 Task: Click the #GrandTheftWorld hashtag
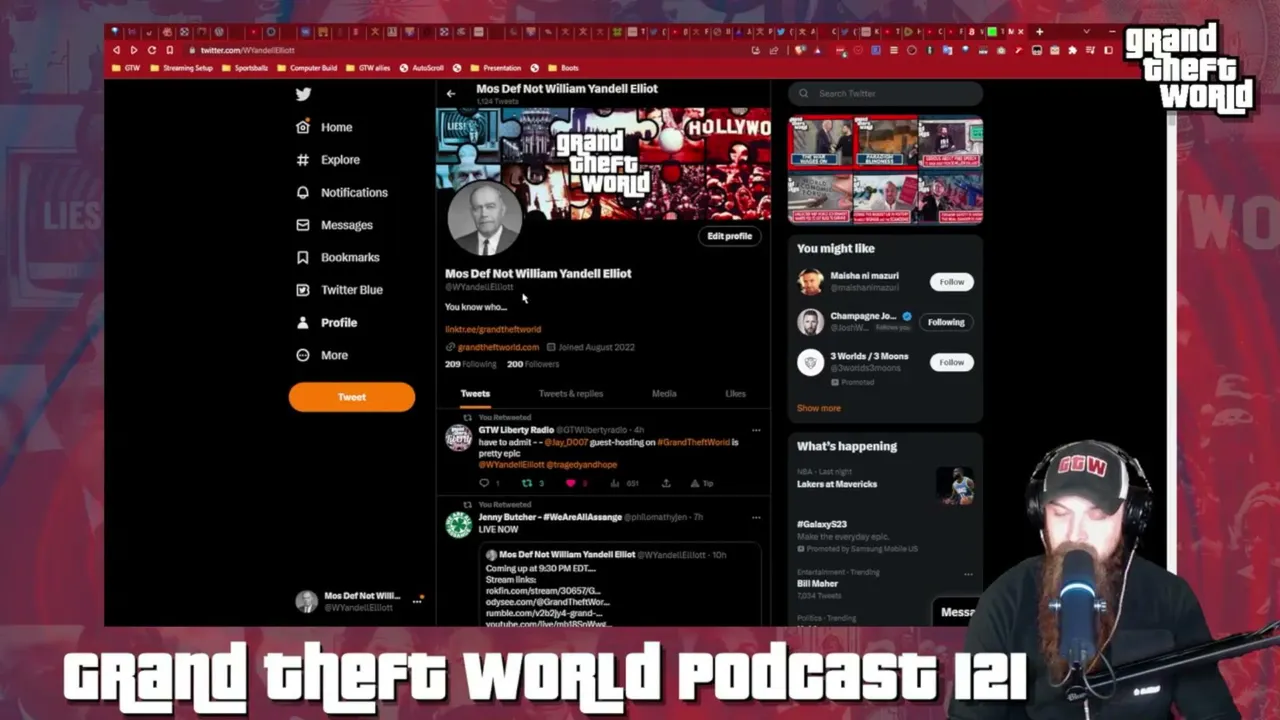pyautogui.click(x=693, y=442)
